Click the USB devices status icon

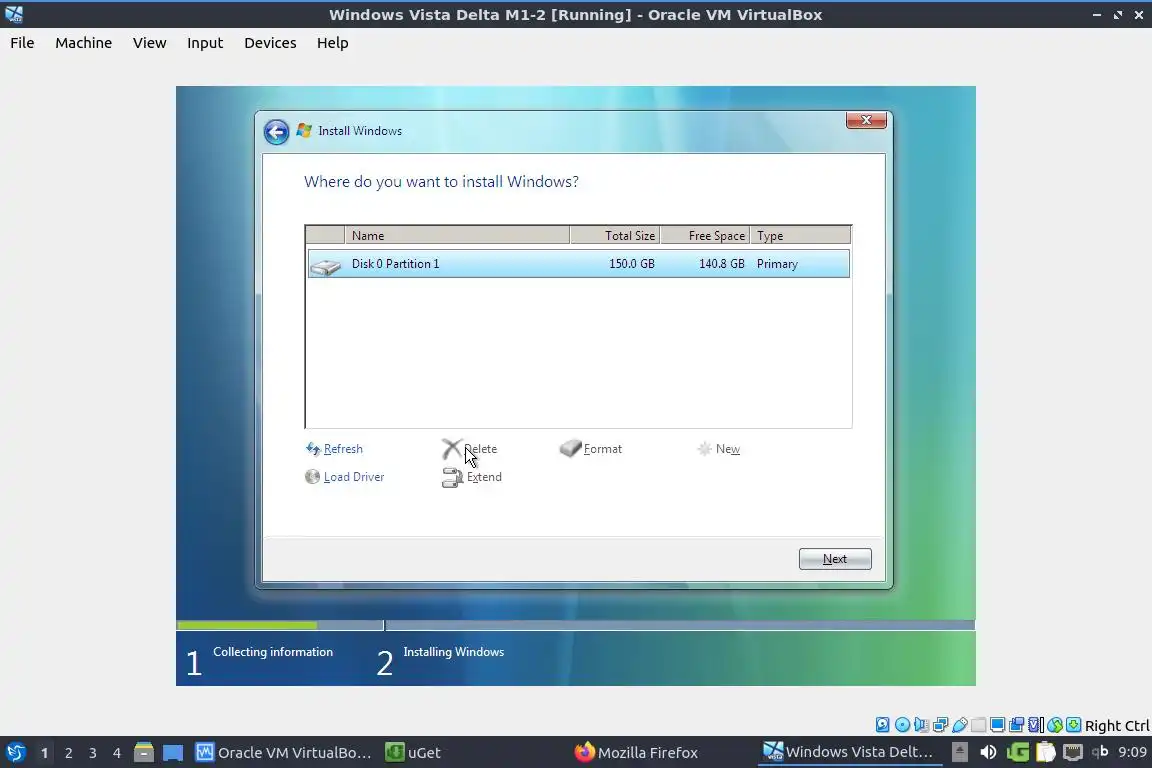coord(960,725)
